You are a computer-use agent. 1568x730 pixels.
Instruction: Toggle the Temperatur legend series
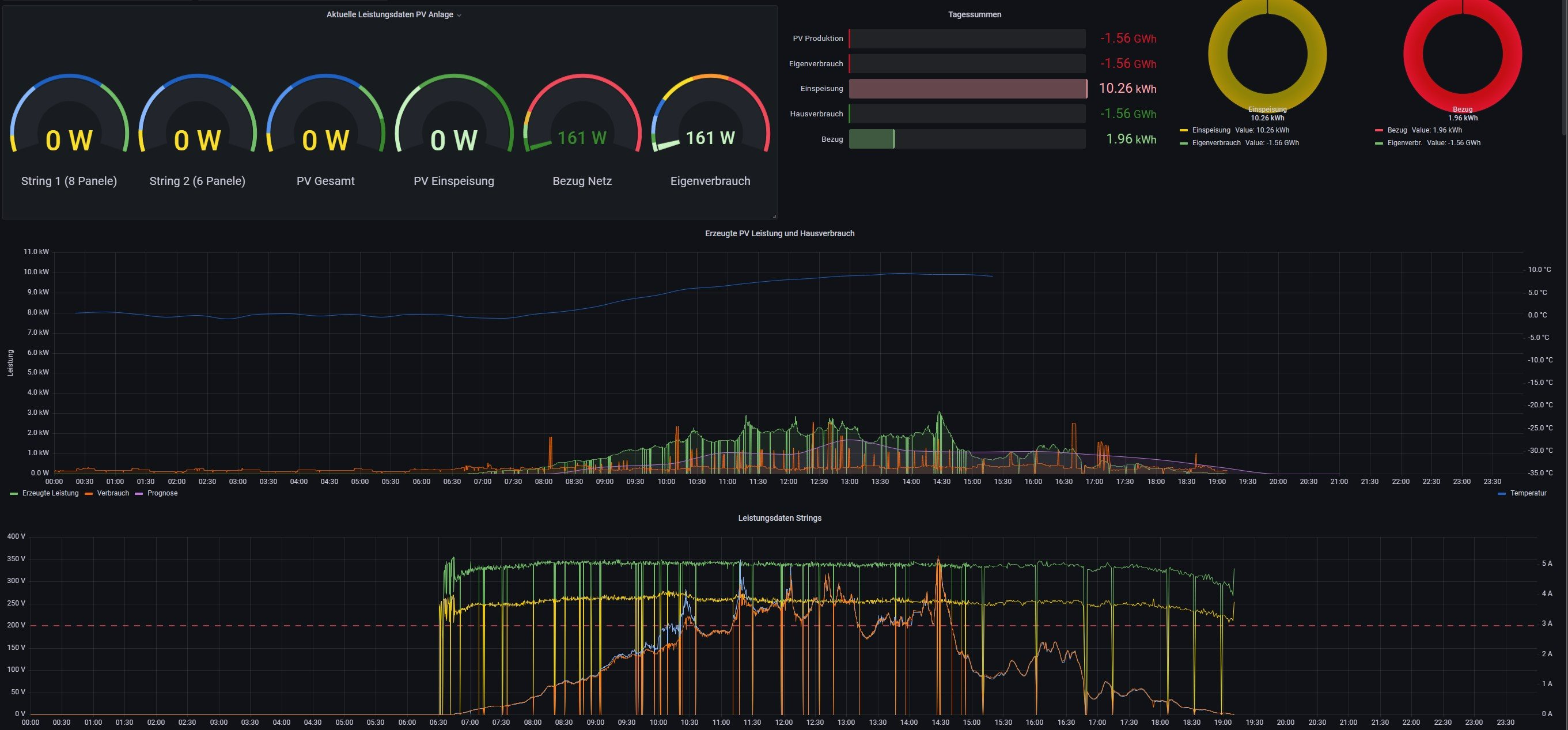[x=1527, y=493]
